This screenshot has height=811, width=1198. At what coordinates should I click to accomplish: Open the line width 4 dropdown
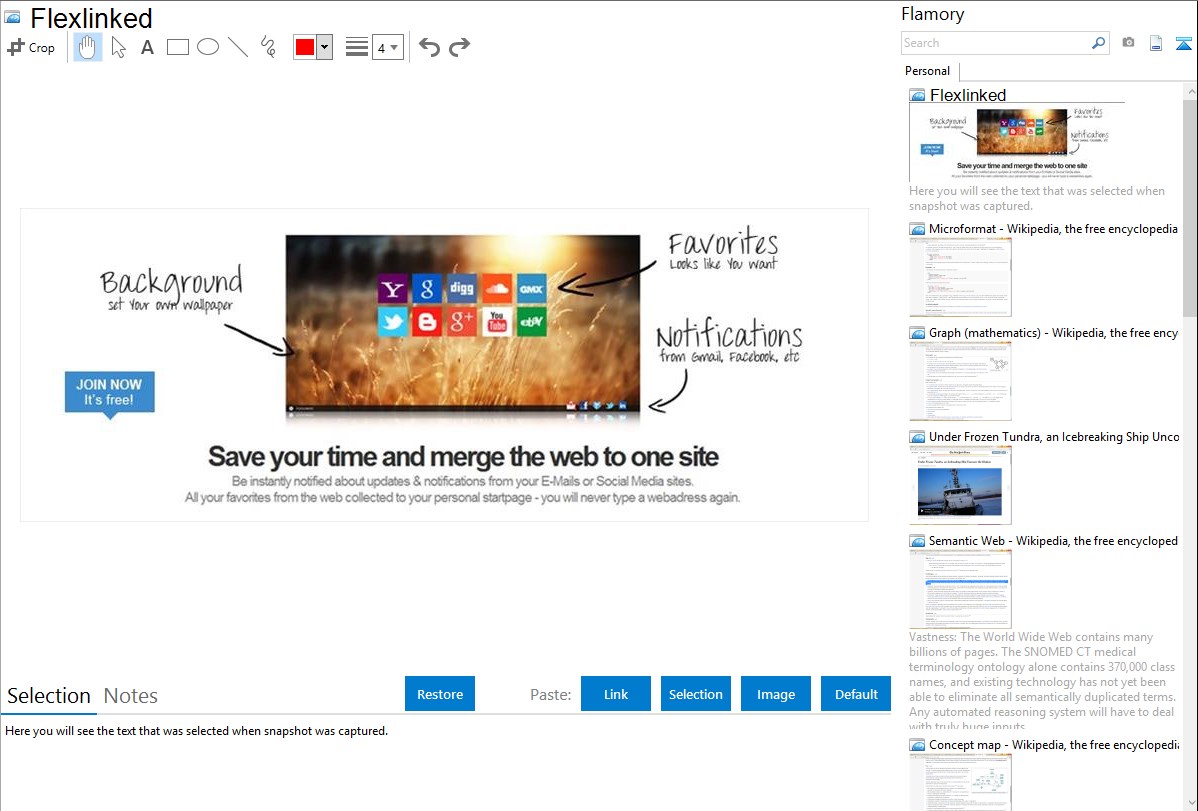pyautogui.click(x=388, y=47)
